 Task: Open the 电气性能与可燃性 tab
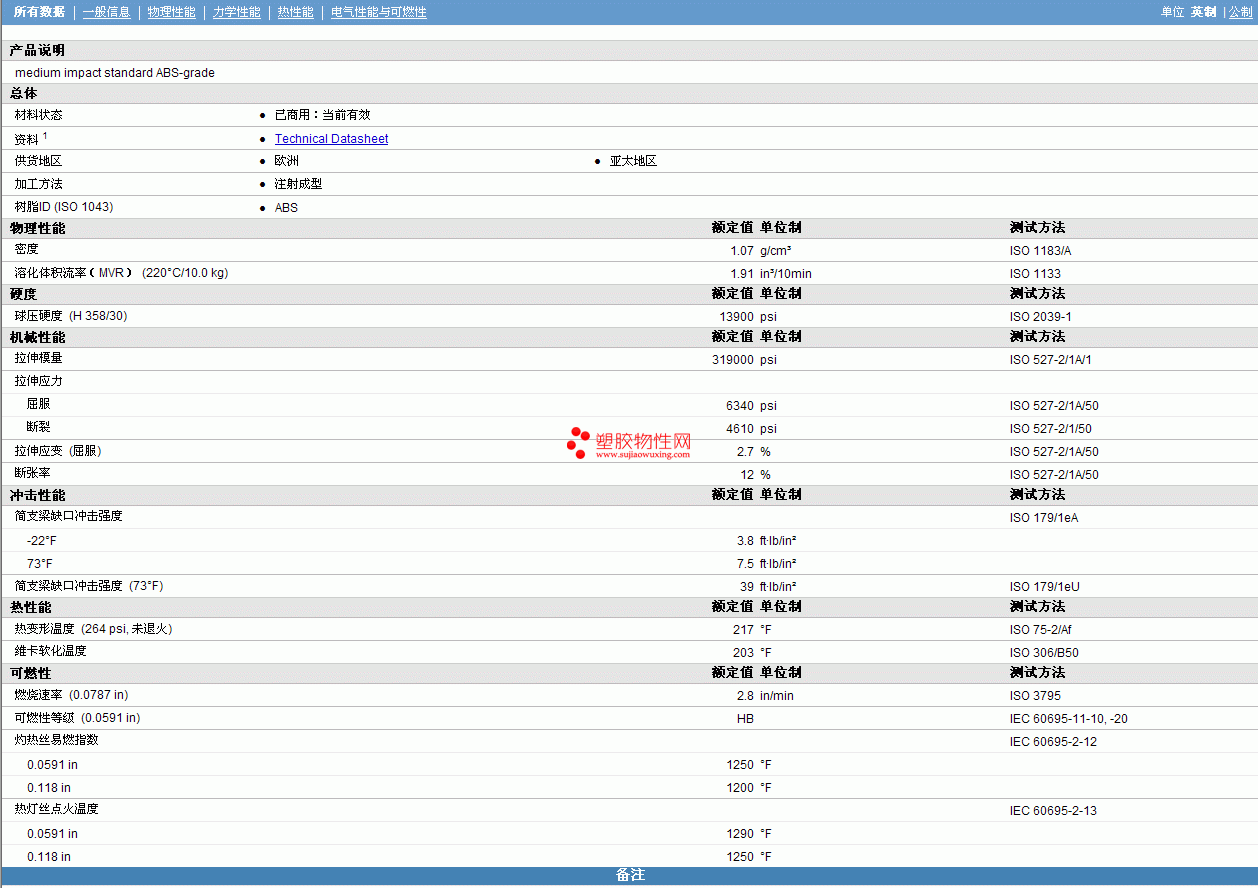pyautogui.click(x=378, y=12)
